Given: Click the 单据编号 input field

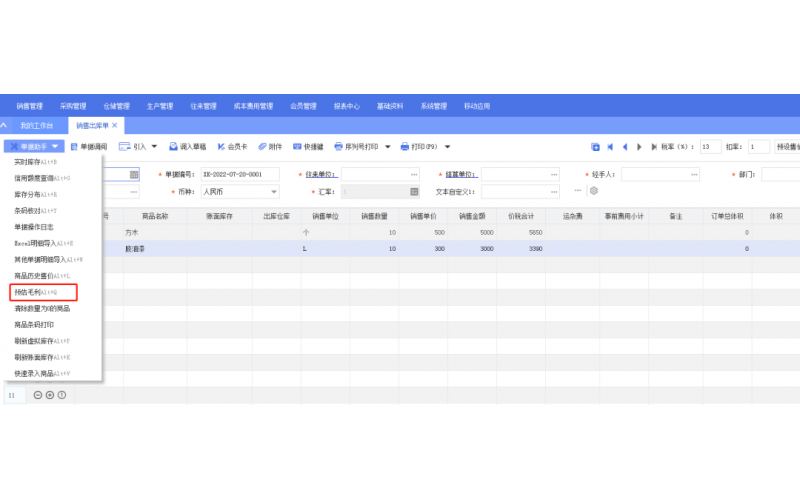Looking at the screenshot, I should click(240, 174).
